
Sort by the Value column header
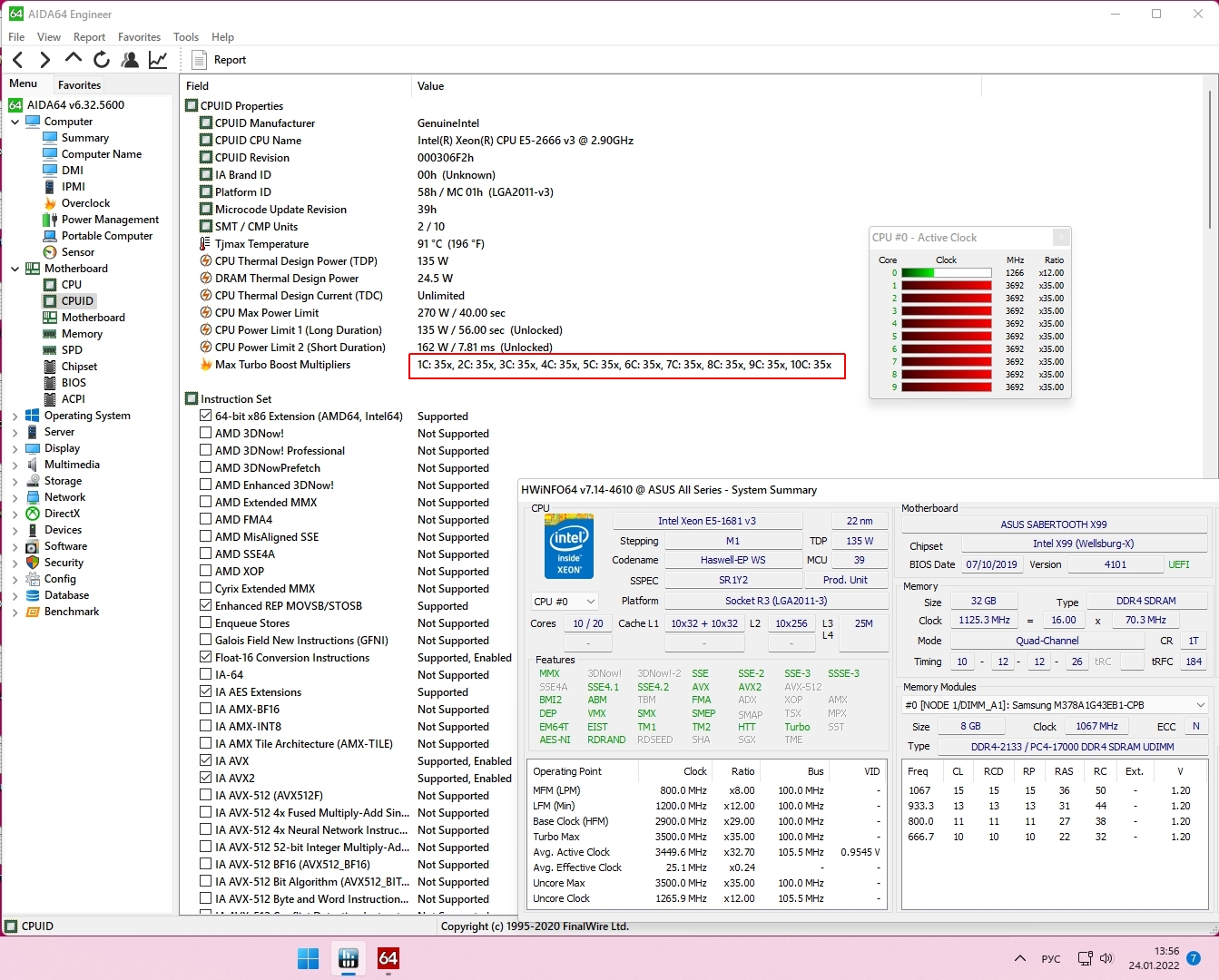(x=696, y=86)
